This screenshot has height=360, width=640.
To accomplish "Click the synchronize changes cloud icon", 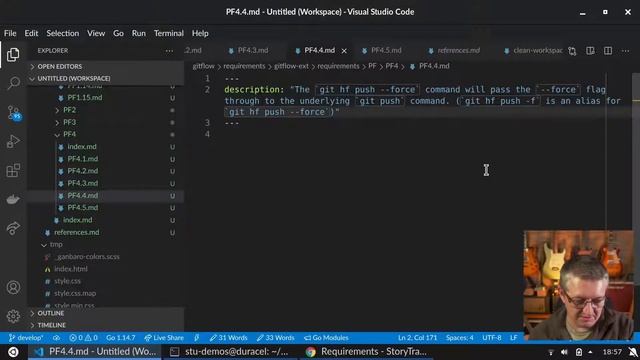I will click(56, 338).
